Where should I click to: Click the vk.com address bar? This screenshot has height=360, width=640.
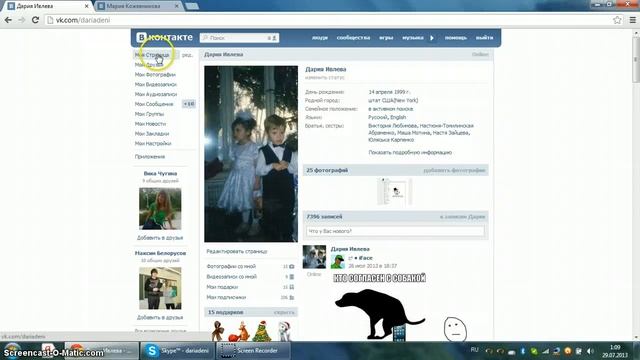pos(327,20)
